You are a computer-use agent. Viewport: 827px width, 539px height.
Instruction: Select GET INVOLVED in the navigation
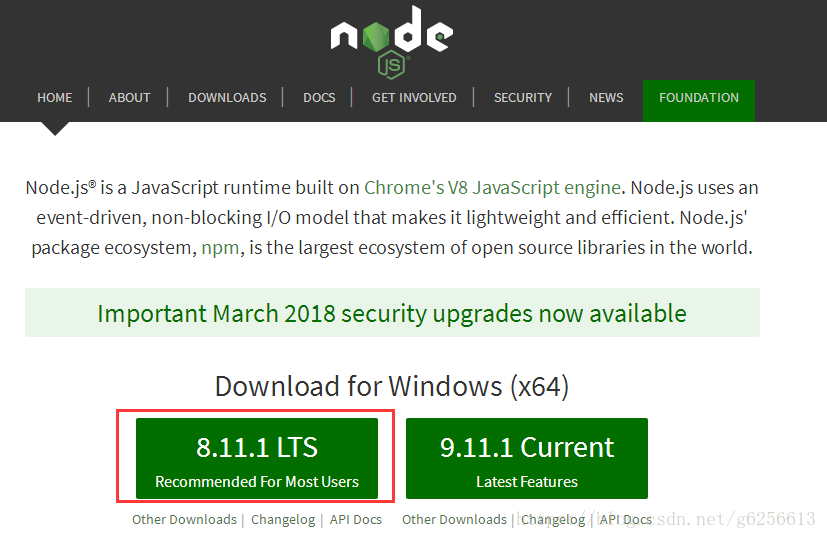coord(414,98)
